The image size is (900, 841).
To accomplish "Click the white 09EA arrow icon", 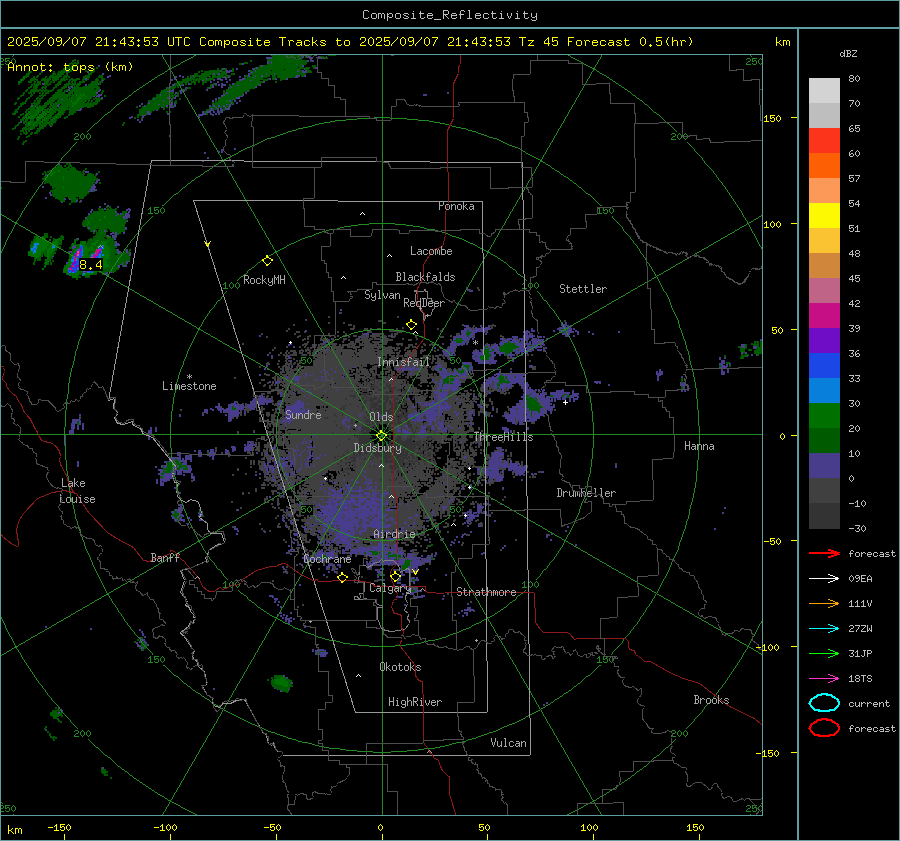I will click(824, 579).
